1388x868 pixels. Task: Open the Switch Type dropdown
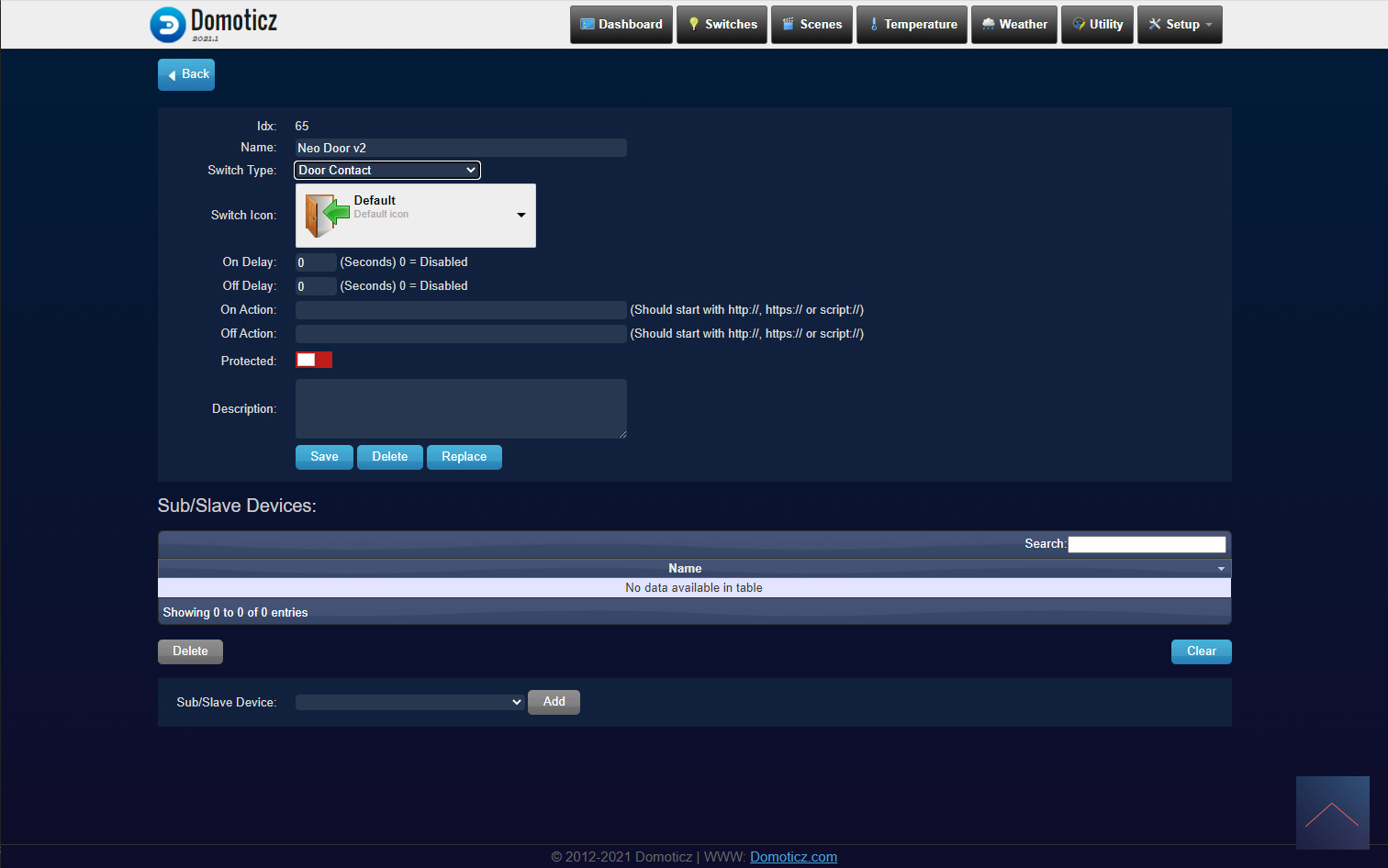387,171
